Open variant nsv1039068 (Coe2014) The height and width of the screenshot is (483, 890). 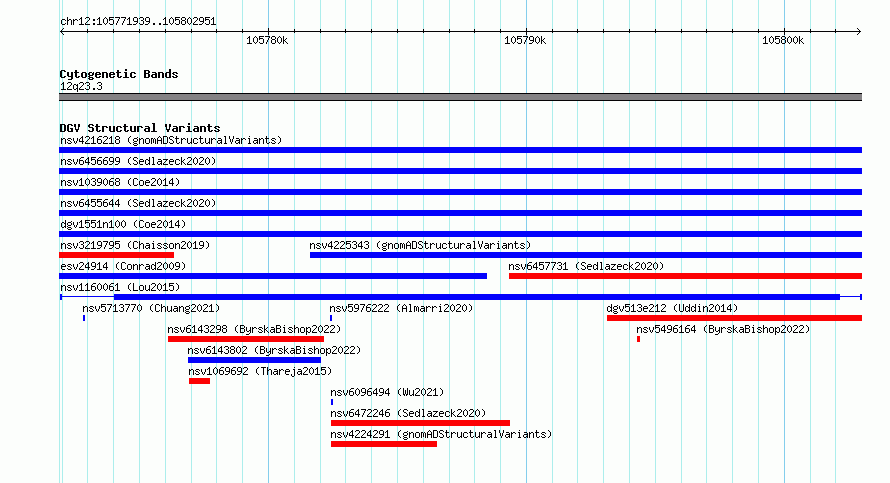pos(120,182)
